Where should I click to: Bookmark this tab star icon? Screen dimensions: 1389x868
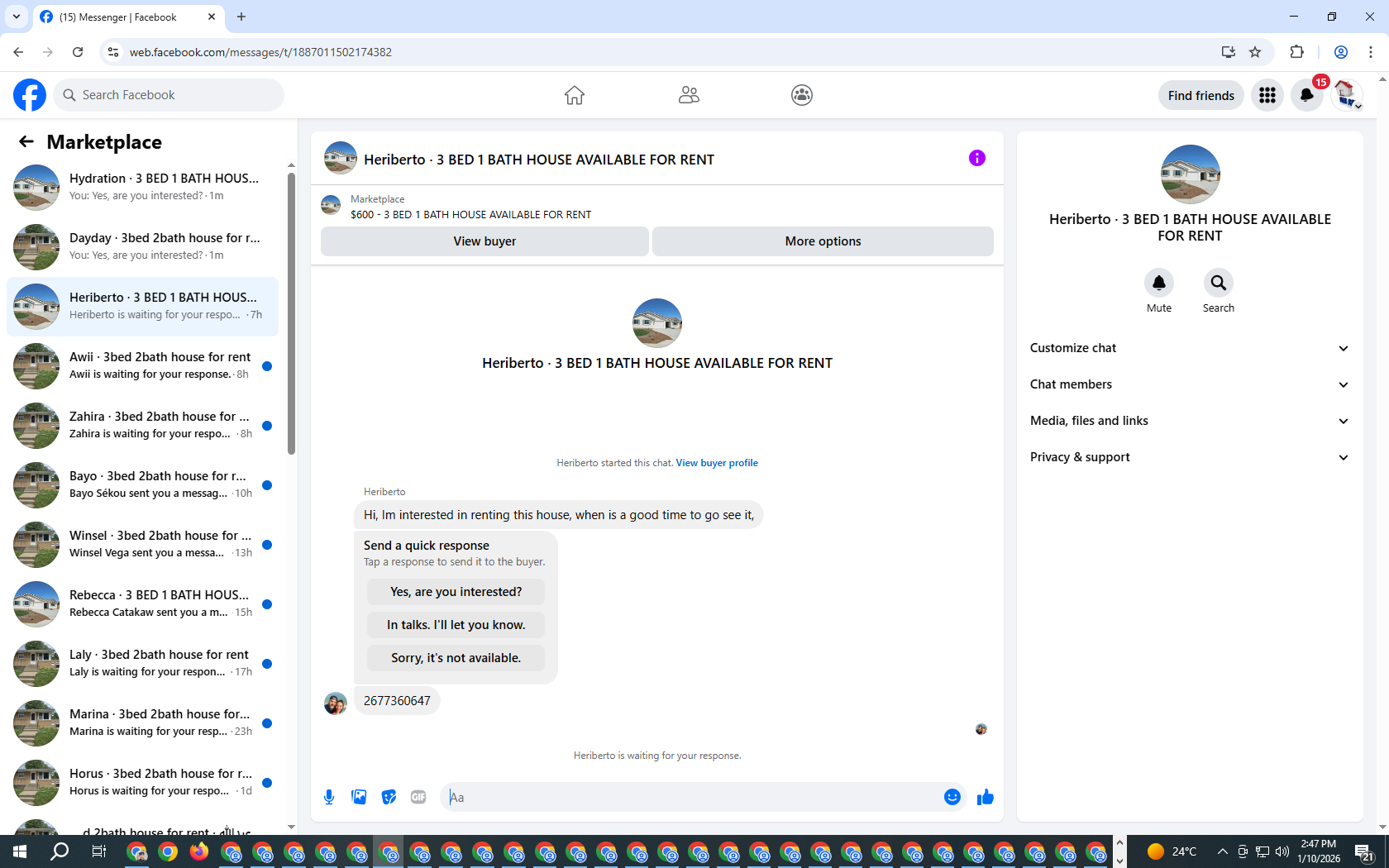tap(1255, 52)
